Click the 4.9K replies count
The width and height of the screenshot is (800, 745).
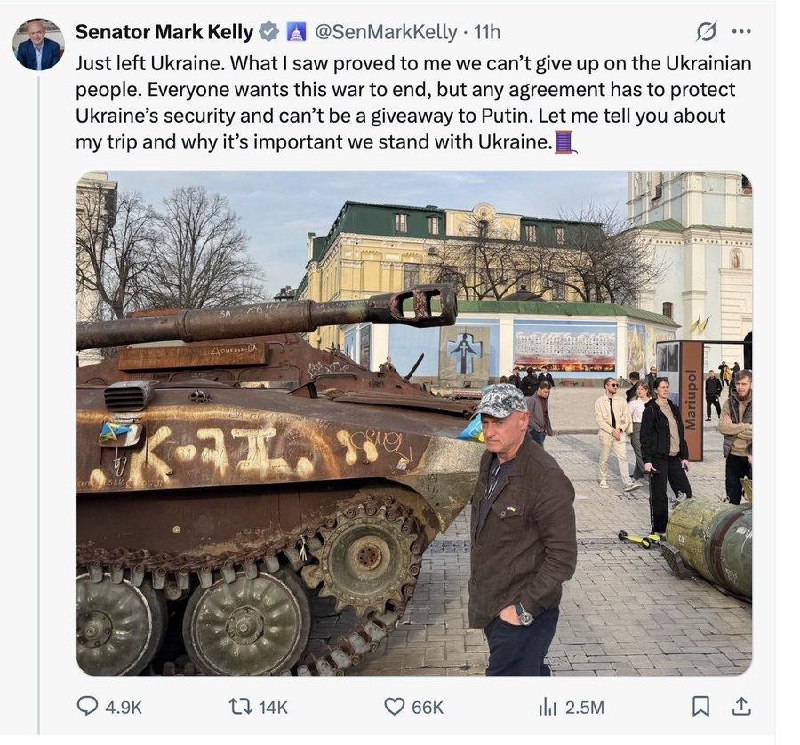click(x=123, y=707)
